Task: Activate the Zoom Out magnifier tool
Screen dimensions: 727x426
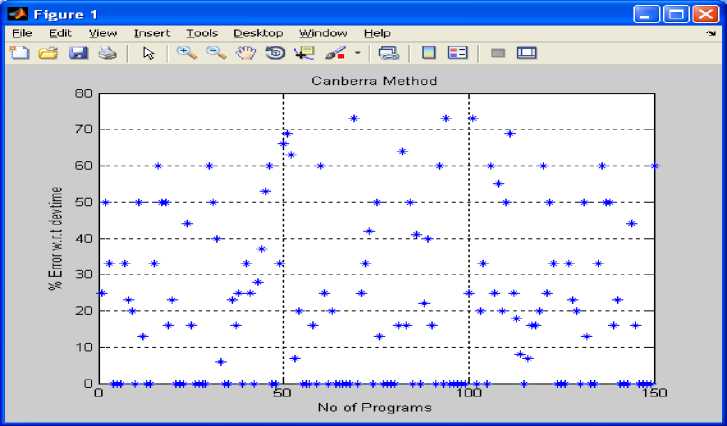Action: [216, 53]
